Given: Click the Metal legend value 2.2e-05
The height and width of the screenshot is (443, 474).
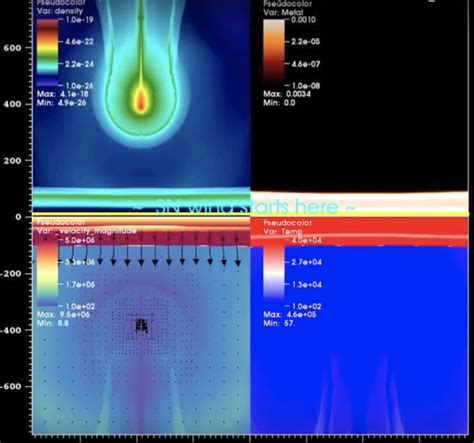Looking at the screenshot, I should pyautogui.click(x=306, y=42).
